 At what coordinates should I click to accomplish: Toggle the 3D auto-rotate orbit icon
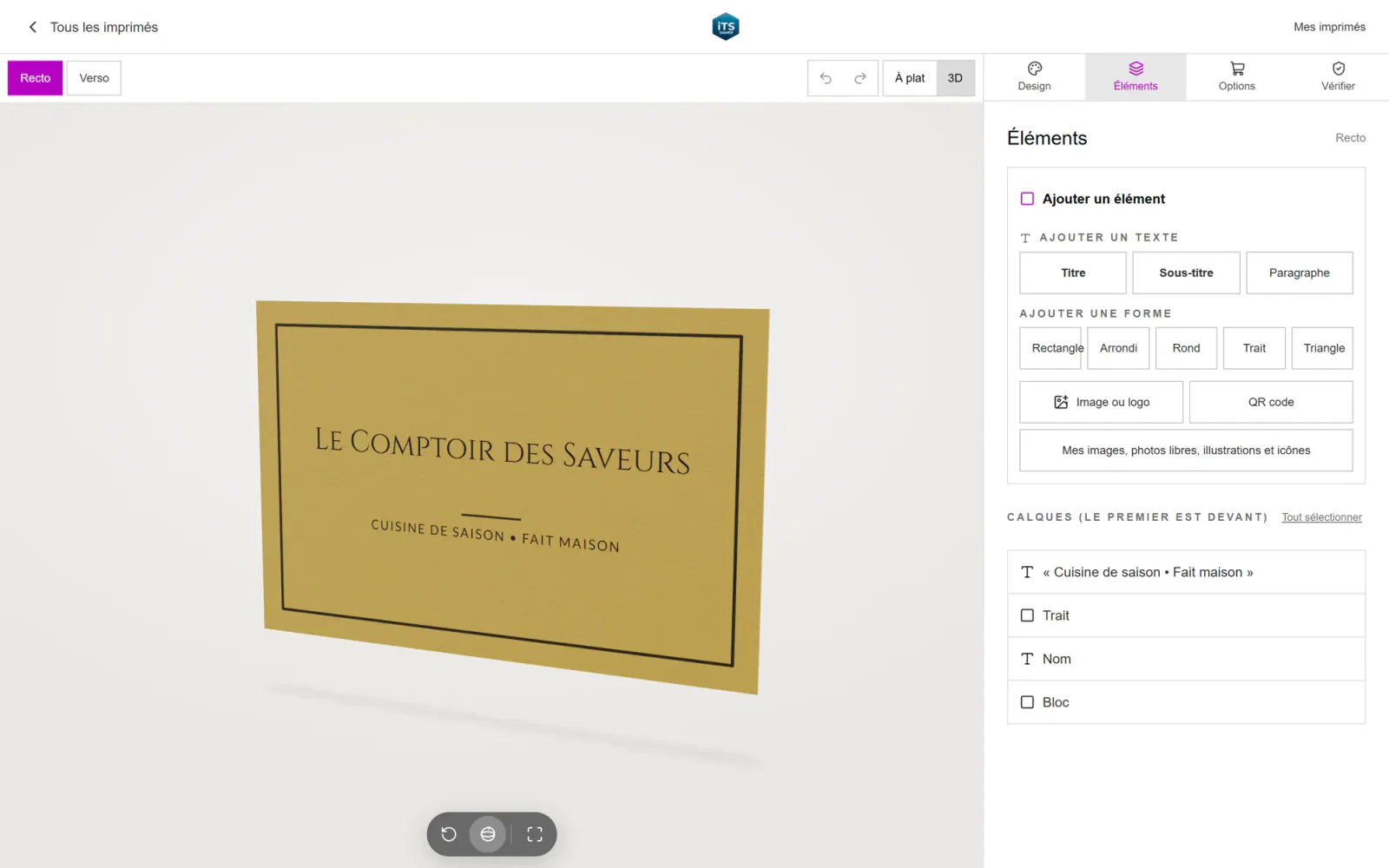point(488,834)
